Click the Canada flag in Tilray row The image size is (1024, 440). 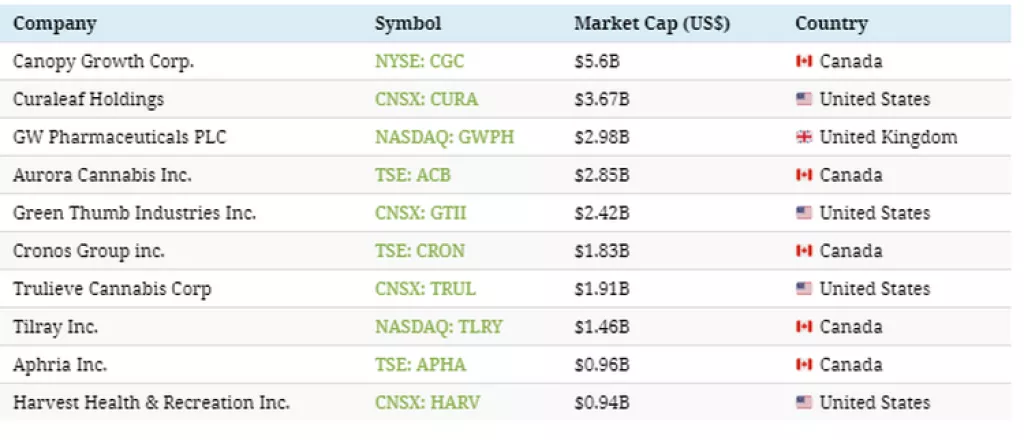[802, 327]
